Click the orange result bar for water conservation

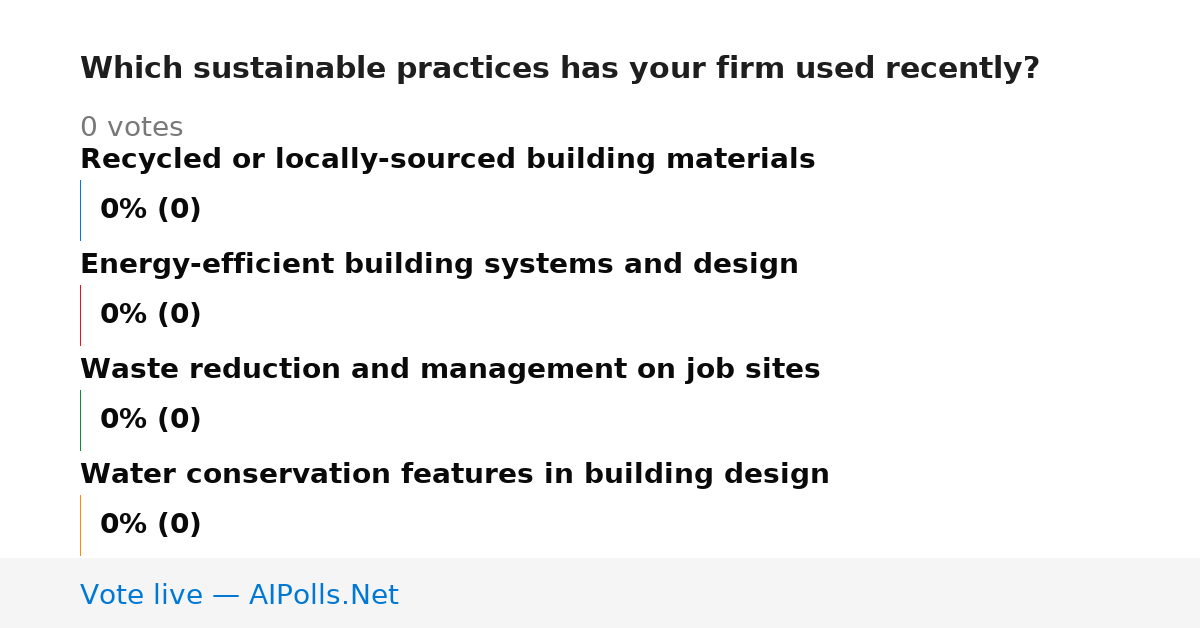(x=80, y=525)
